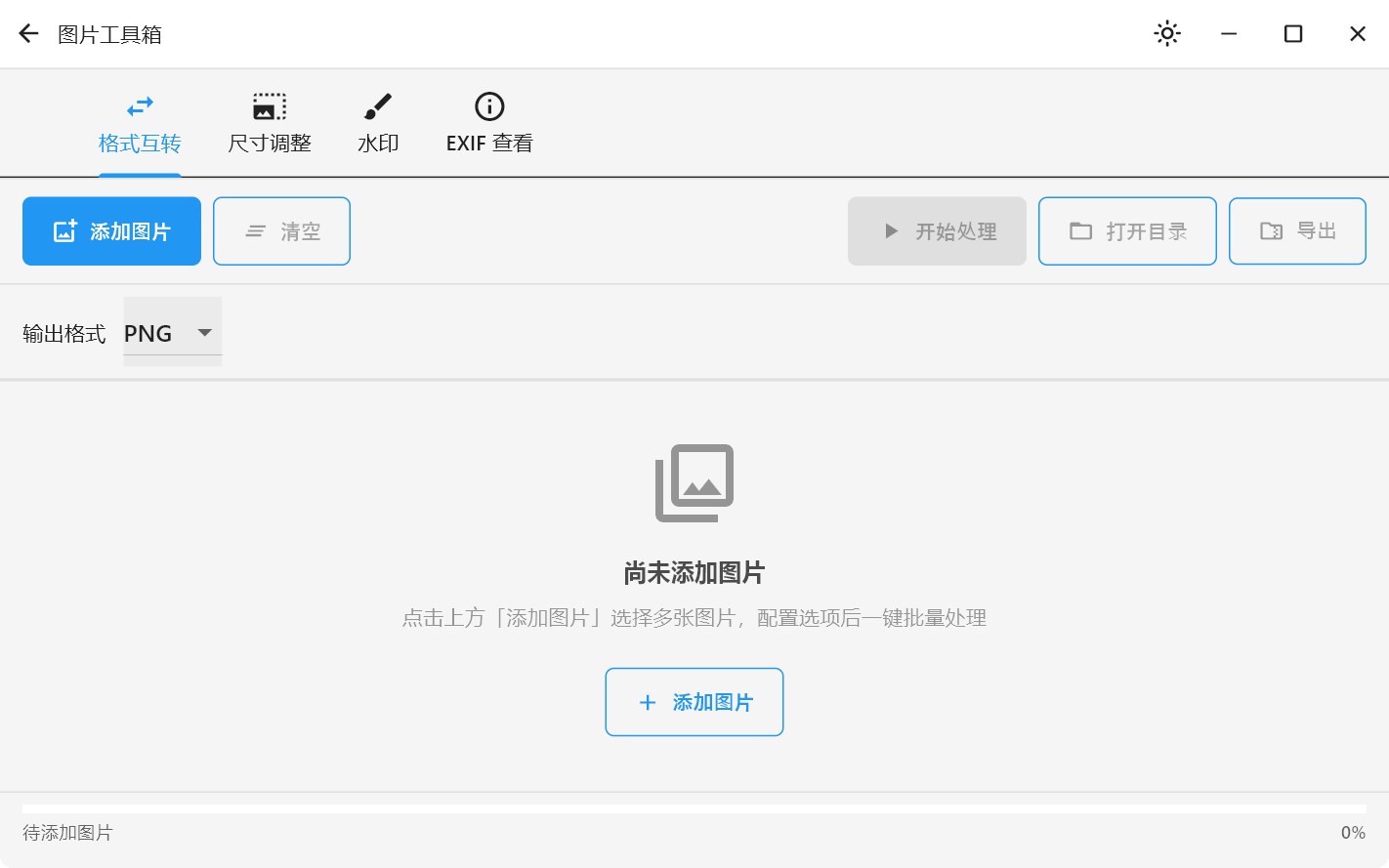Select the 水印 tab
The height and width of the screenshot is (868, 1389).
pyautogui.click(x=378, y=125)
